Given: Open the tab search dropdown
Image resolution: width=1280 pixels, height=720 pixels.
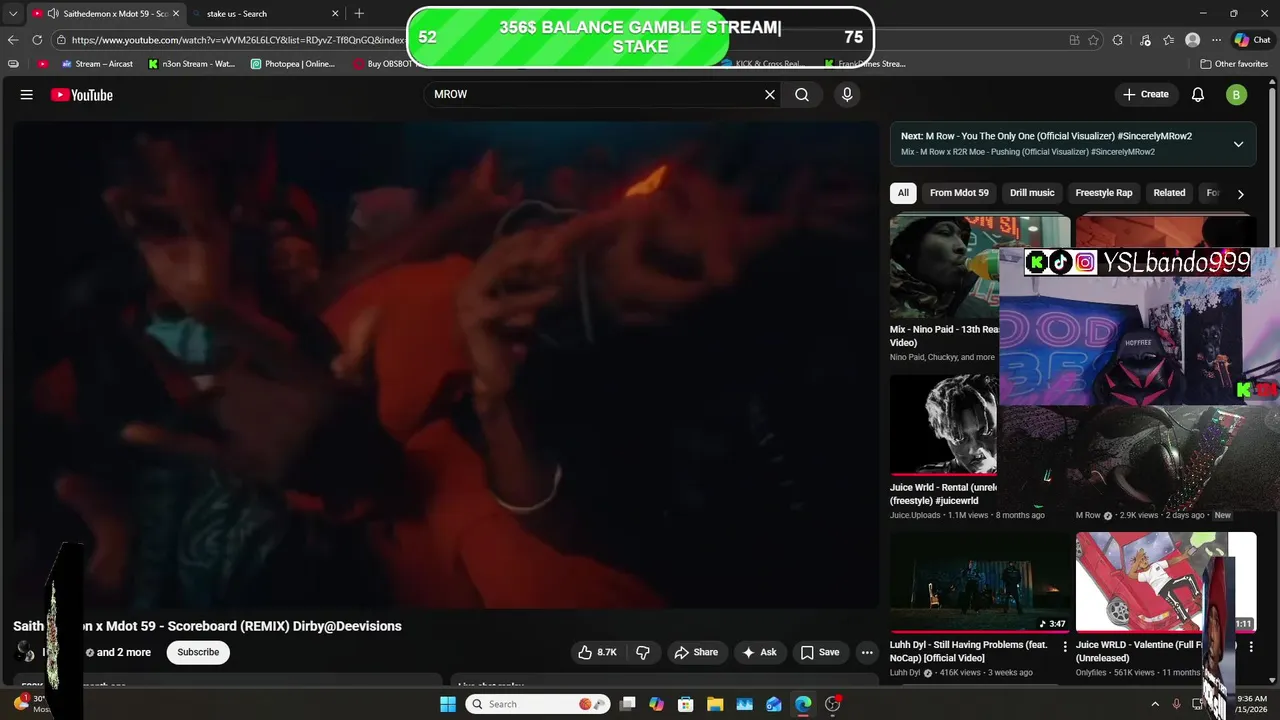Looking at the screenshot, I should click(13, 14).
